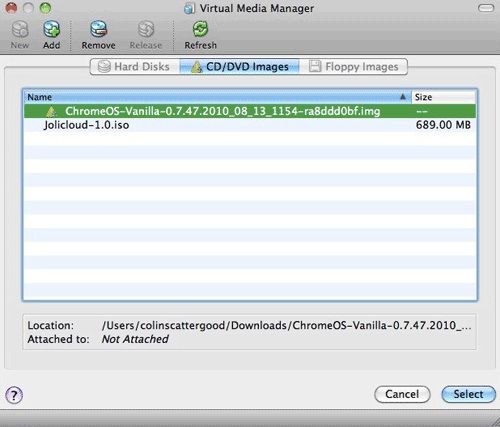This screenshot has width=500, height=427.
Task: Click the warning icon beside ChromeOS-Vanilla image
Action: coord(51,111)
